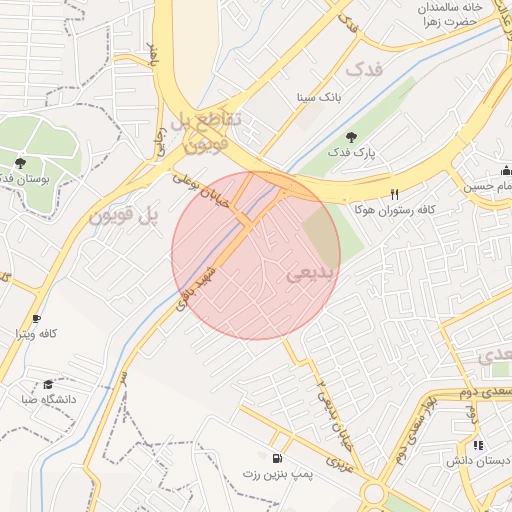Screen dimensions: 512x512
Task: Click the پل قویون neighborhood label
Action: 124,216
